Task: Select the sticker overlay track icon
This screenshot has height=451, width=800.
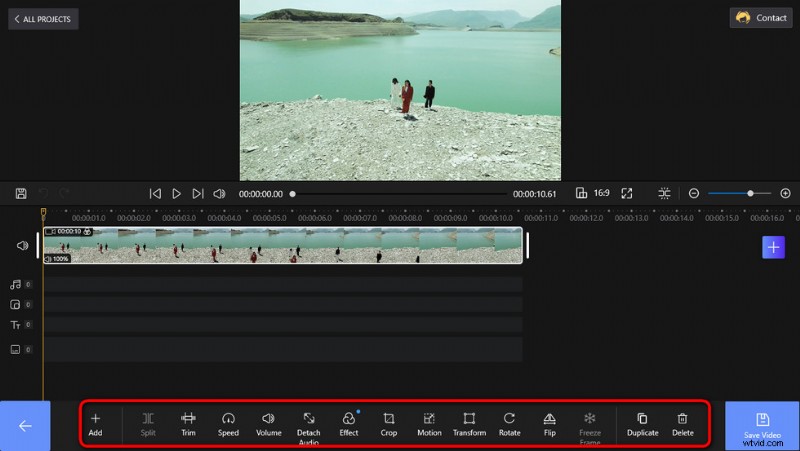Action: coord(15,305)
